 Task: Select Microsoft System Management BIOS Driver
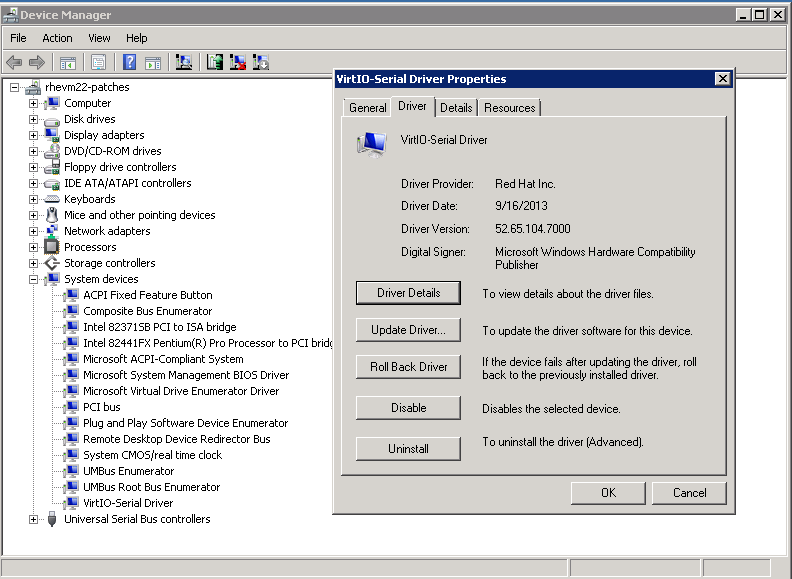pos(186,375)
